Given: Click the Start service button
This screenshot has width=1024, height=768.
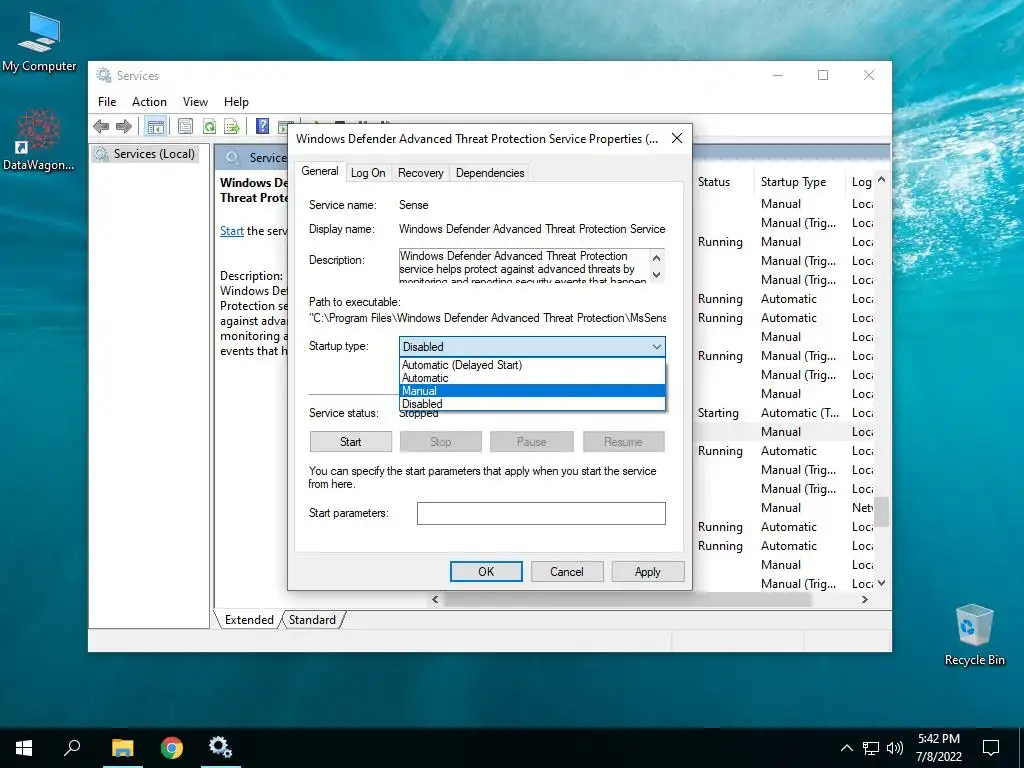Looking at the screenshot, I should (x=351, y=442).
